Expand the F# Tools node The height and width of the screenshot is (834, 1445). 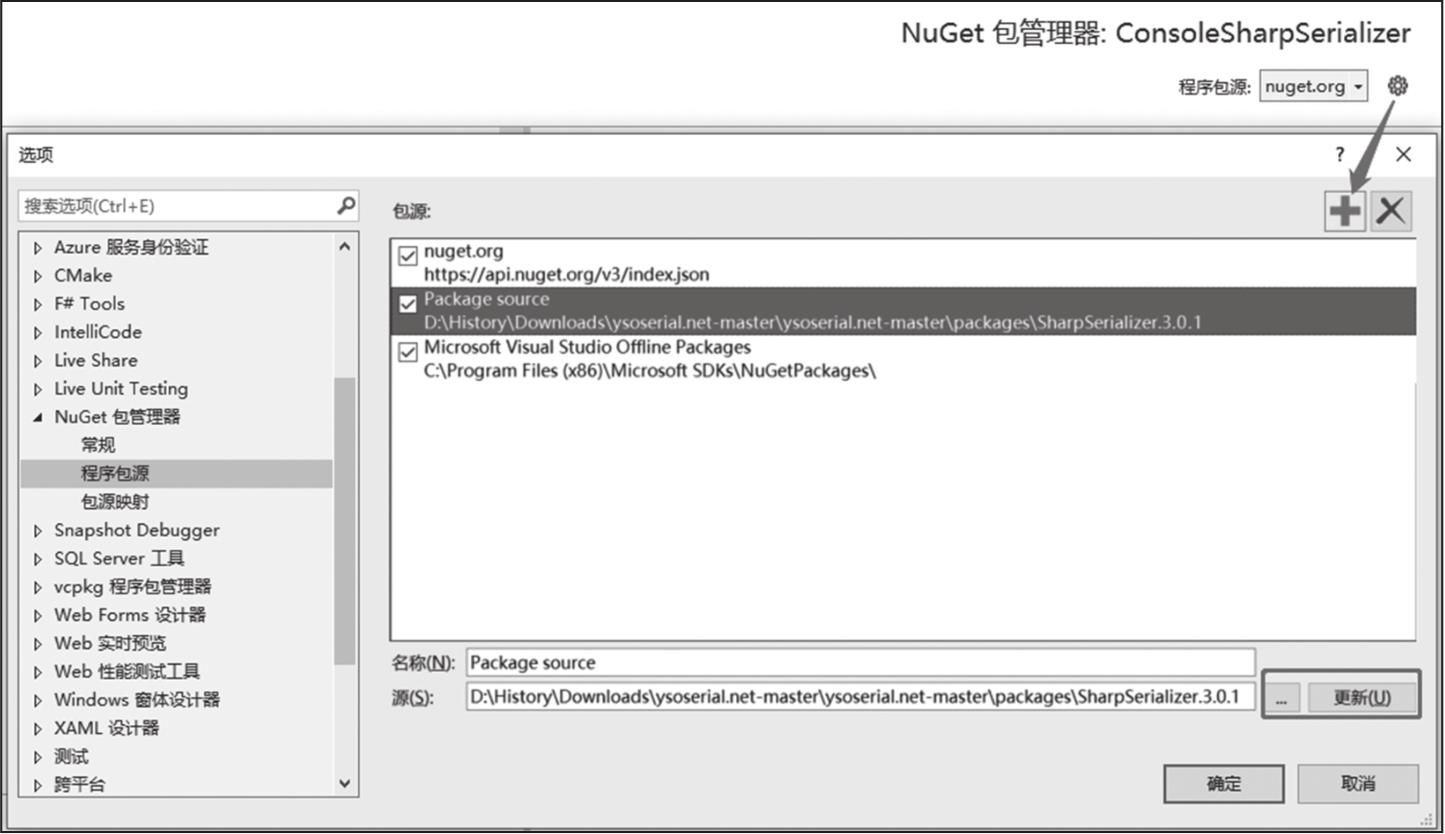point(38,304)
